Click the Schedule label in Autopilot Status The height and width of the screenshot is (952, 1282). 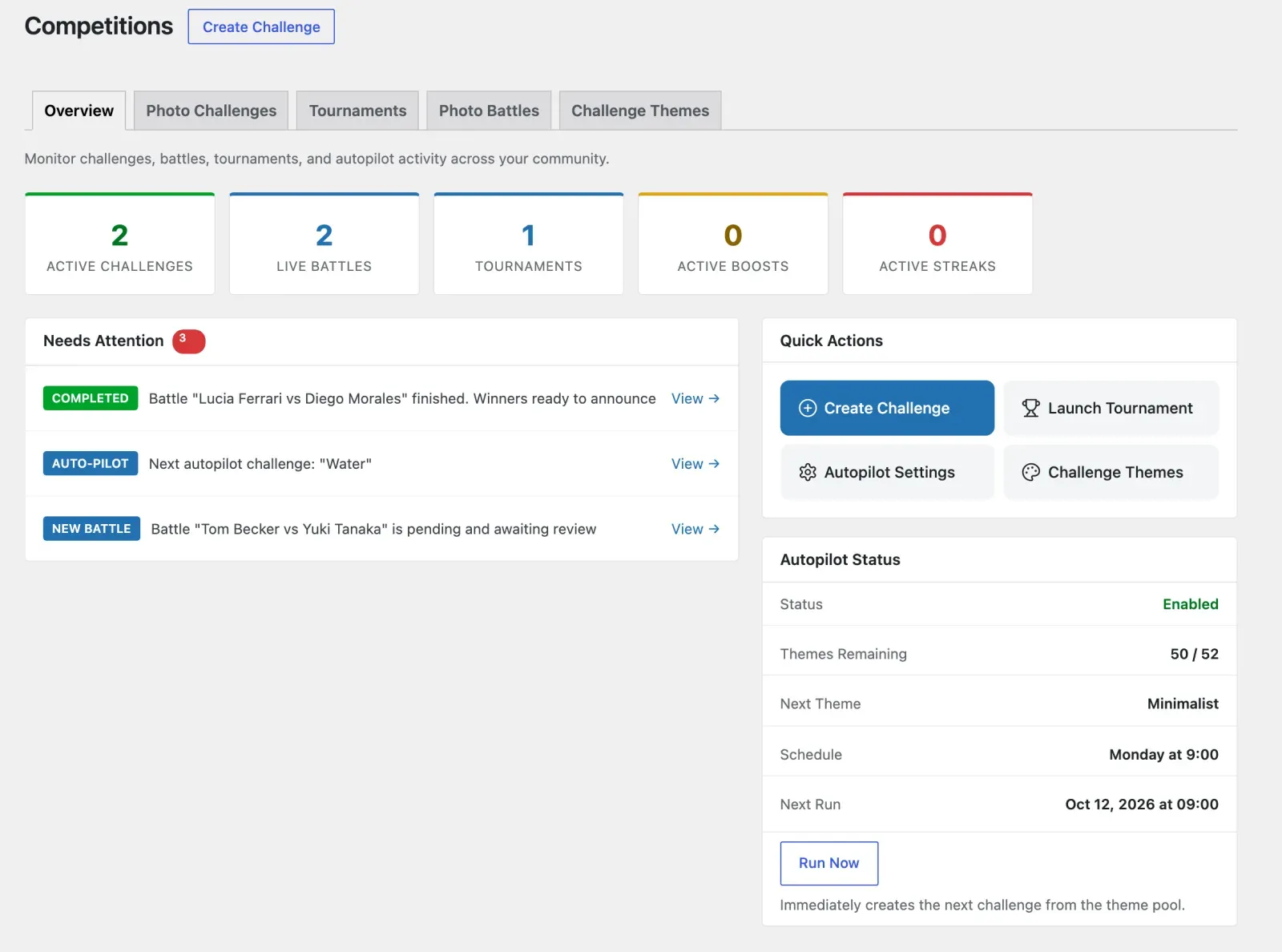(x=811, y=754)
